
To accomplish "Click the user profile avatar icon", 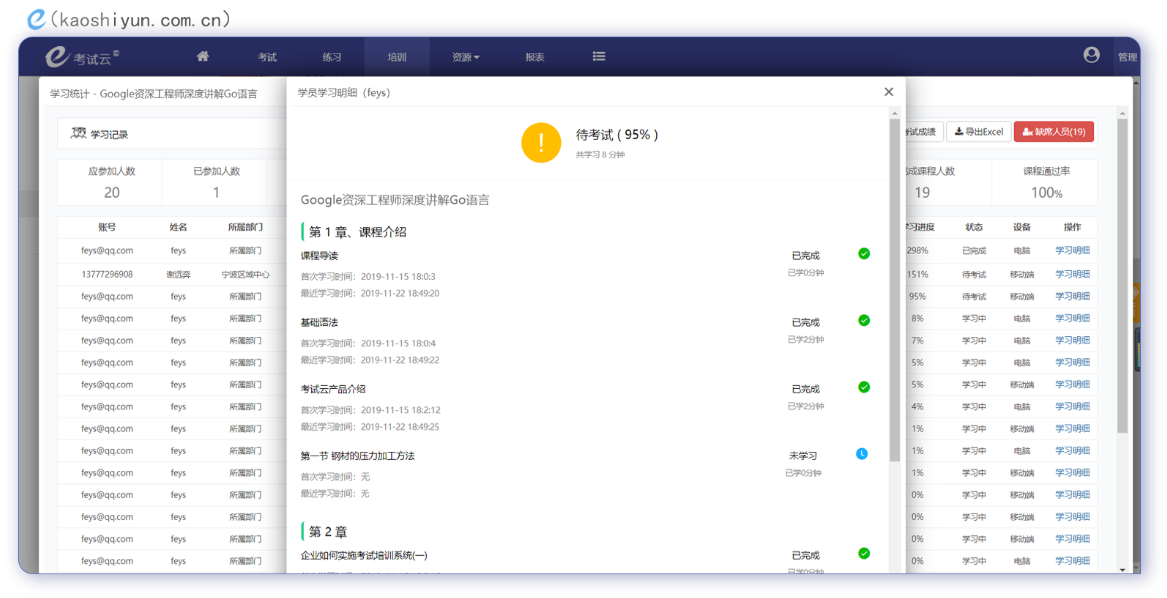I will [1091, 56].
